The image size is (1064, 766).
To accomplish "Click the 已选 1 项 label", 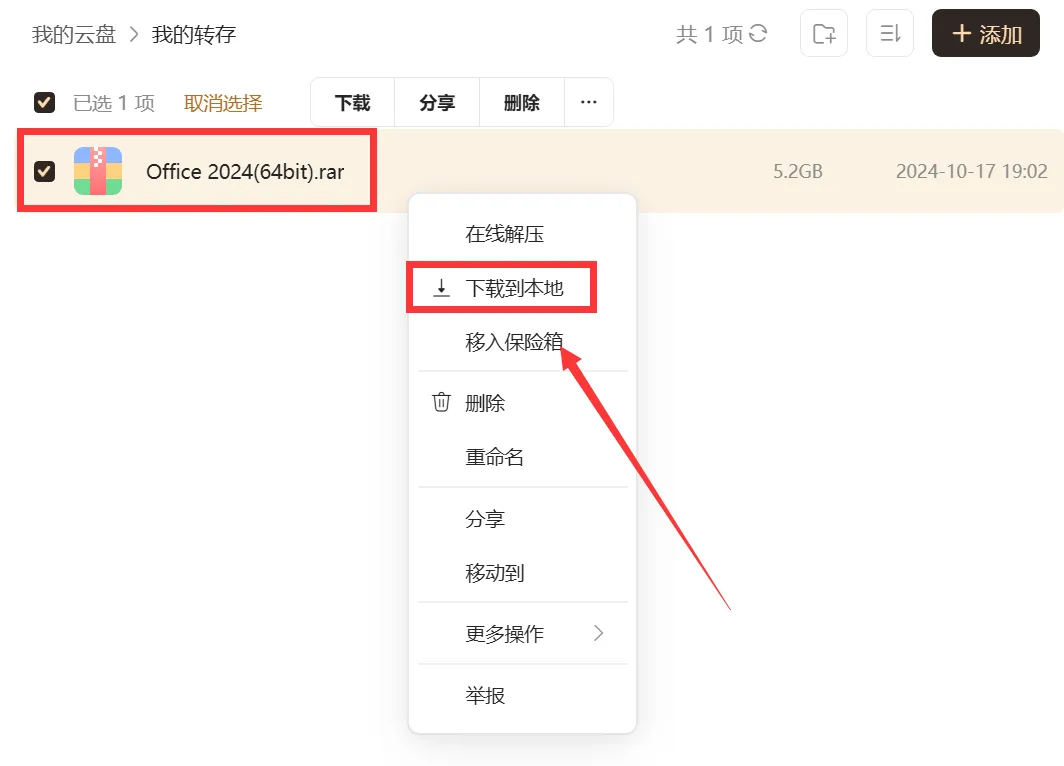I will click(x=114, y=103).
